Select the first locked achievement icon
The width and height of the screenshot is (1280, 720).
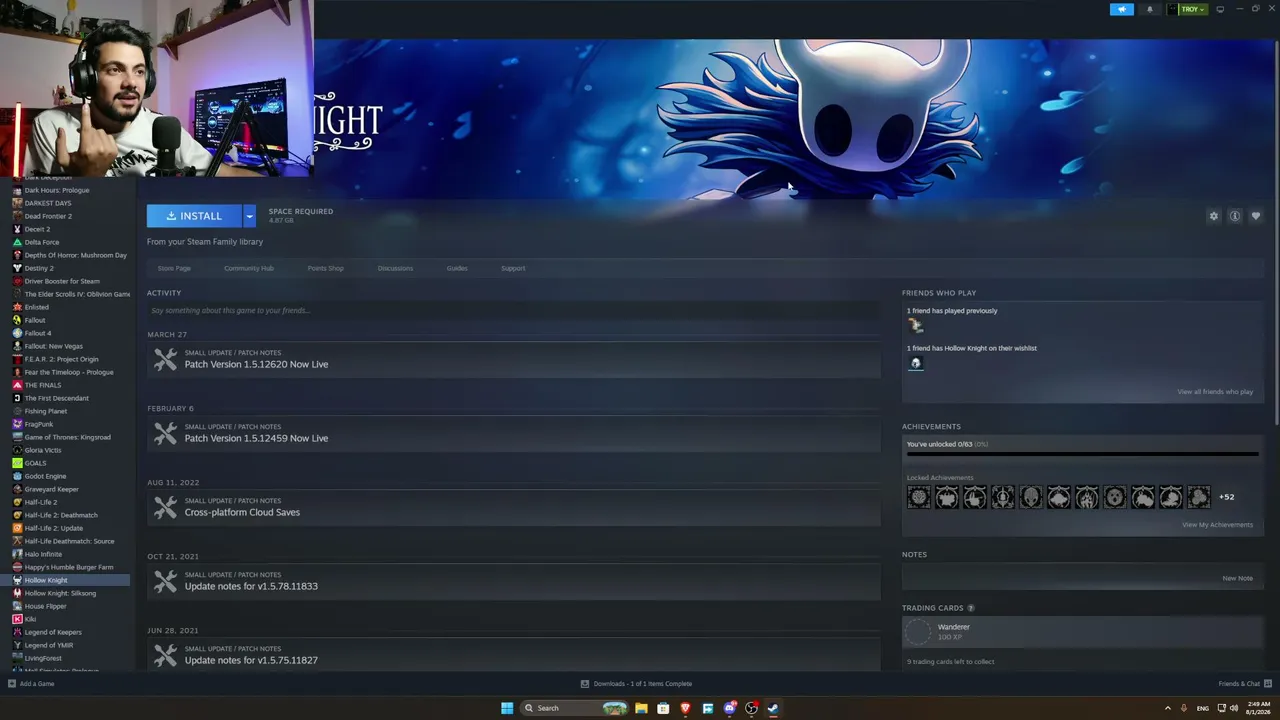pyautogui.click(x=919, y=497)
